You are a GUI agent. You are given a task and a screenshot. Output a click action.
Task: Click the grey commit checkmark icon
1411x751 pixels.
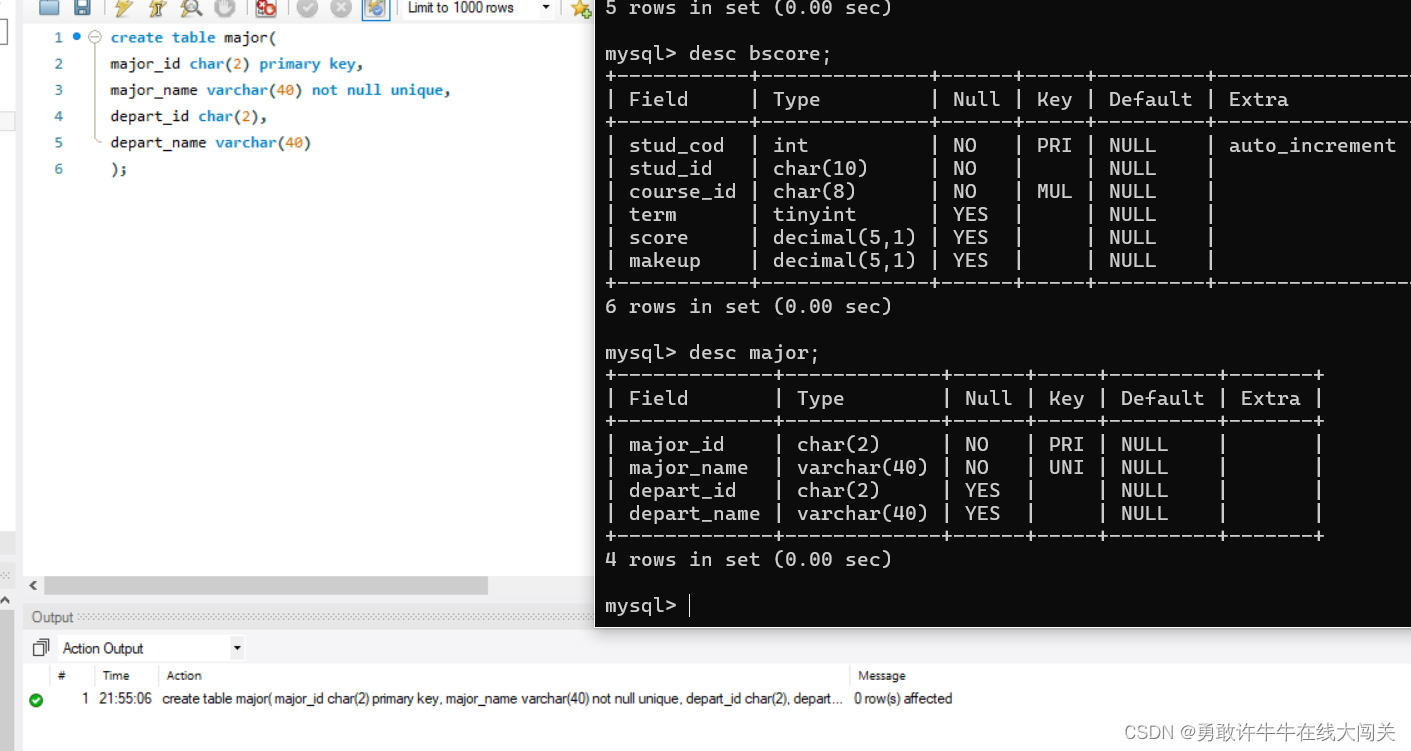click(x=307, y=8)
